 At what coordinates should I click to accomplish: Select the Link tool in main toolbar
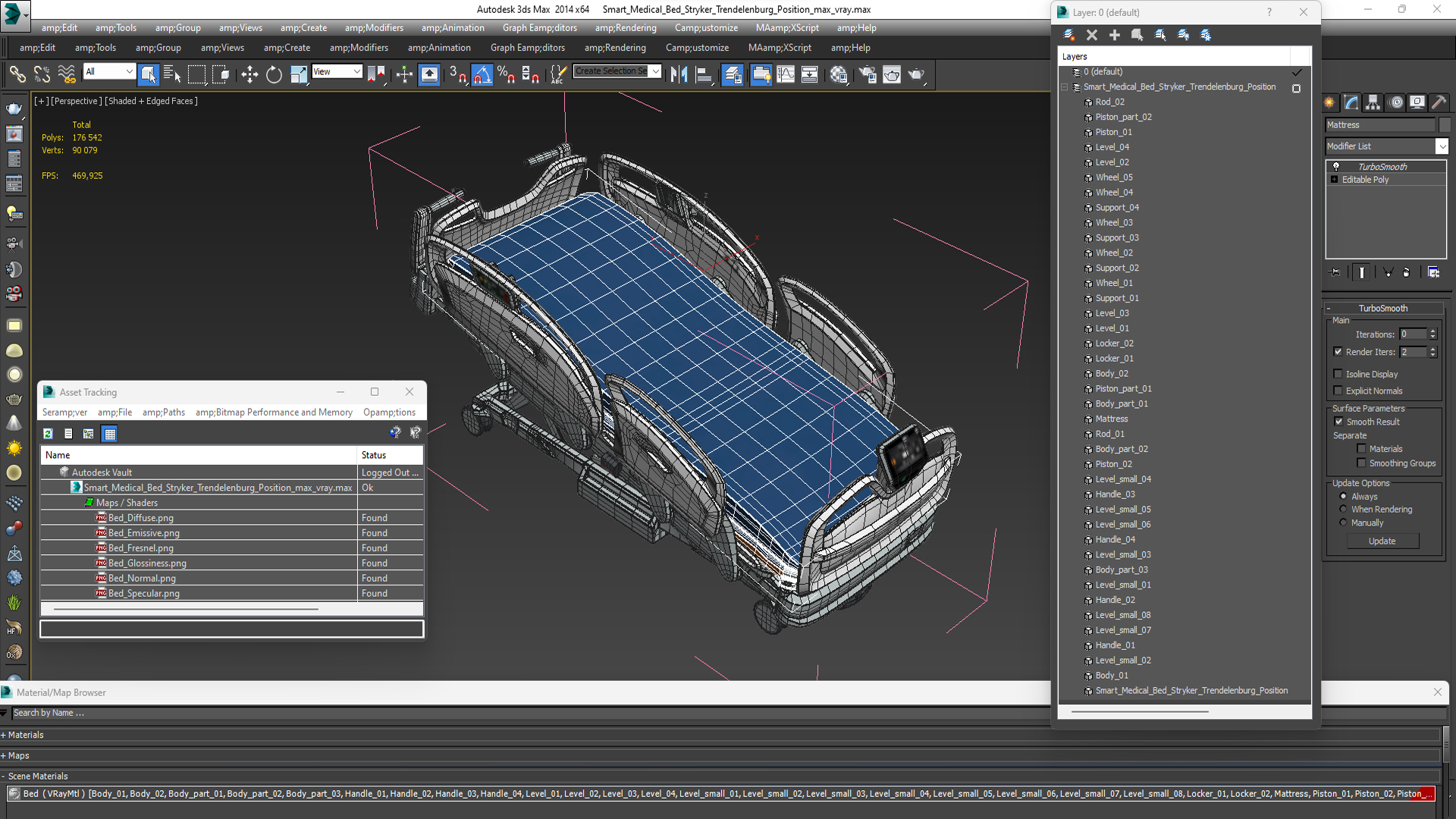(x=17, y=74)
